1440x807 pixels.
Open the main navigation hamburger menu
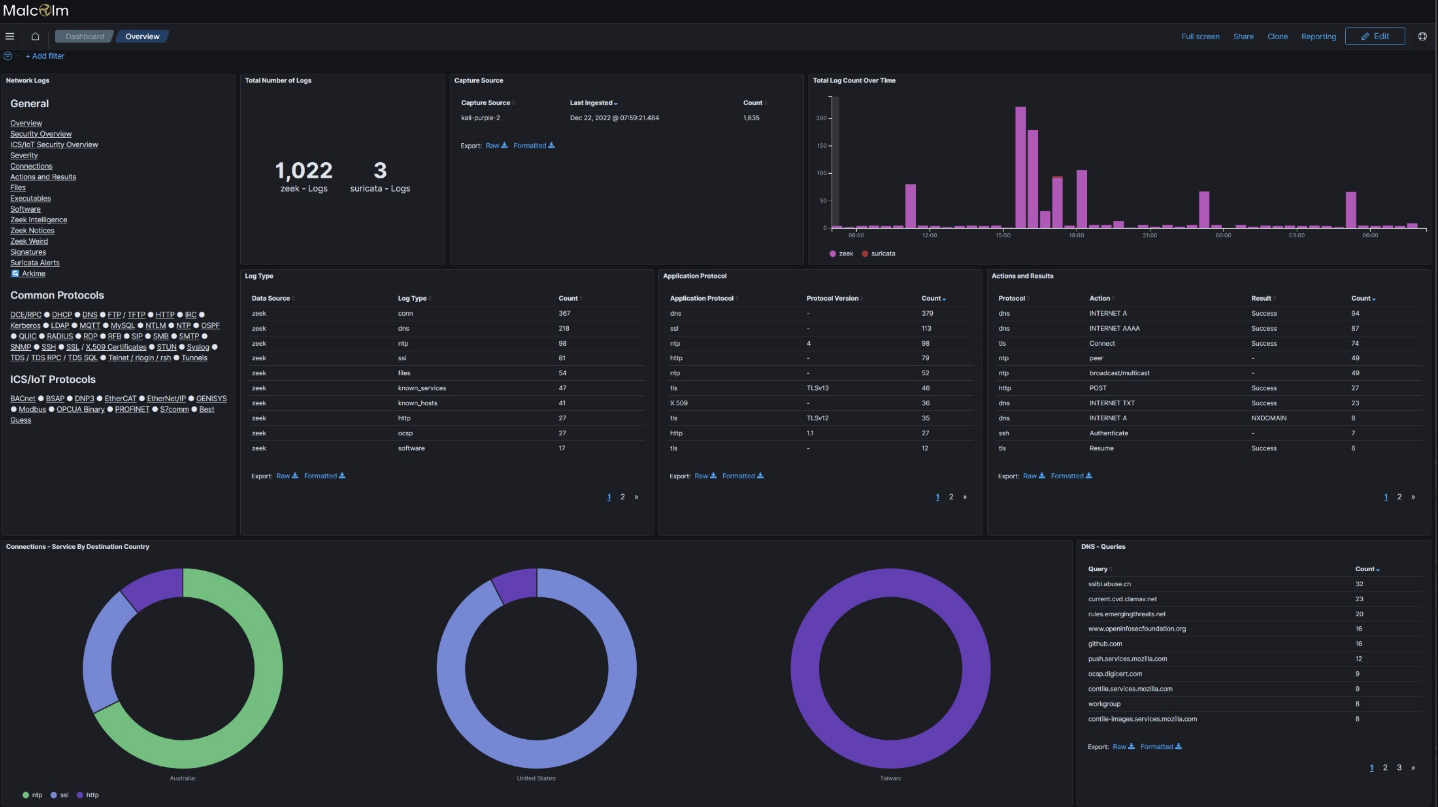pyautogui.click(x=10, y=35)
